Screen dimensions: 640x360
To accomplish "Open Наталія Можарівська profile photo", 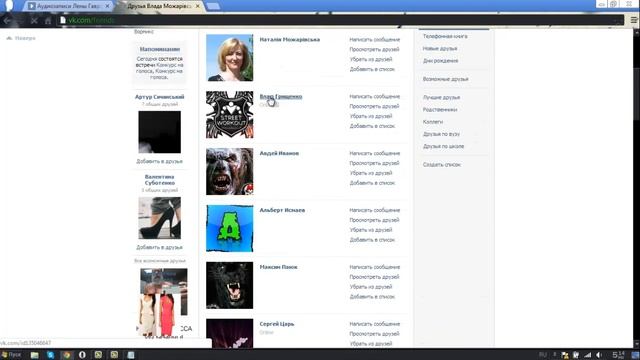I will pos(229,58).
